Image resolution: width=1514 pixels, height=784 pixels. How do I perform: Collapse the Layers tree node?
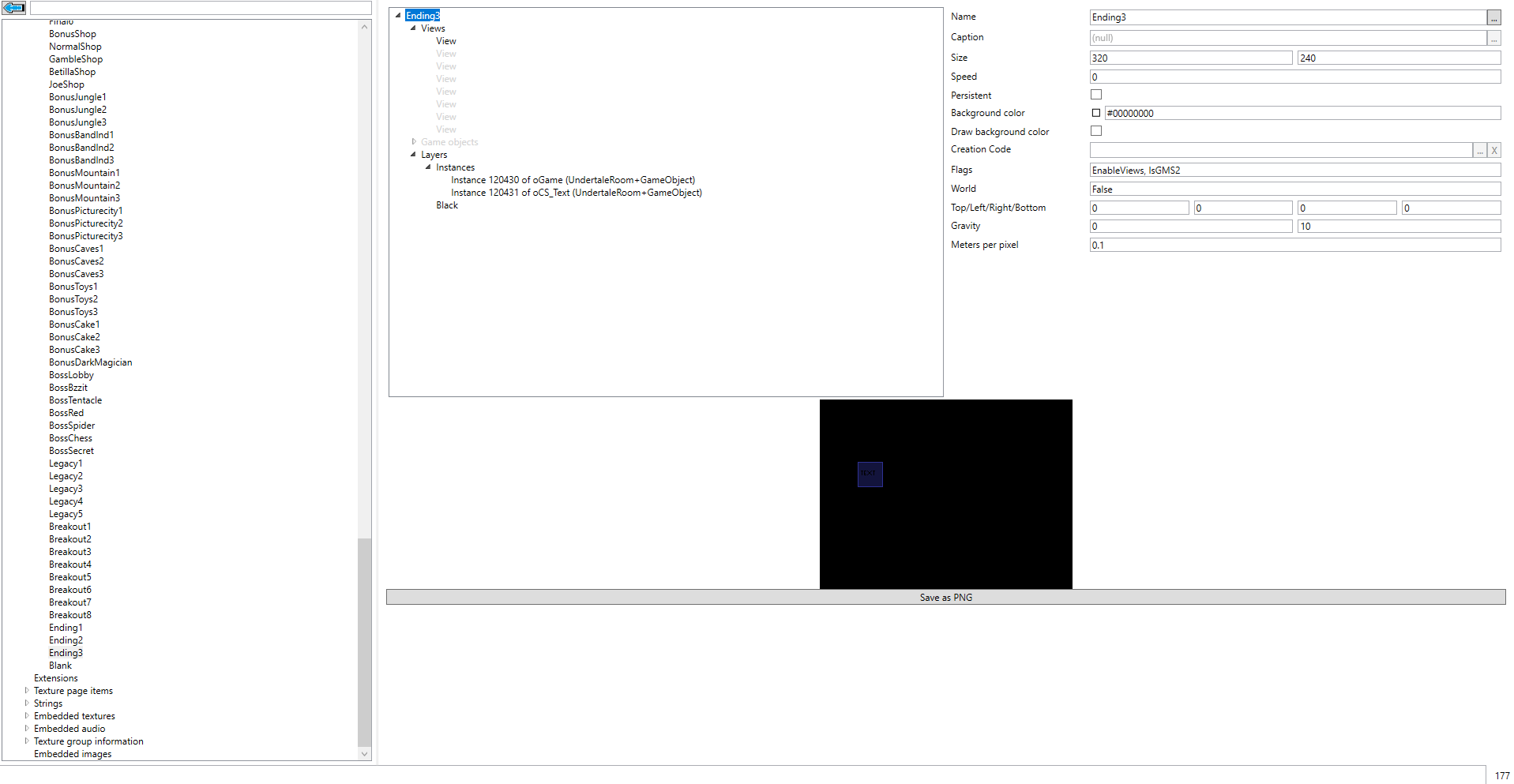coord(413,155)
